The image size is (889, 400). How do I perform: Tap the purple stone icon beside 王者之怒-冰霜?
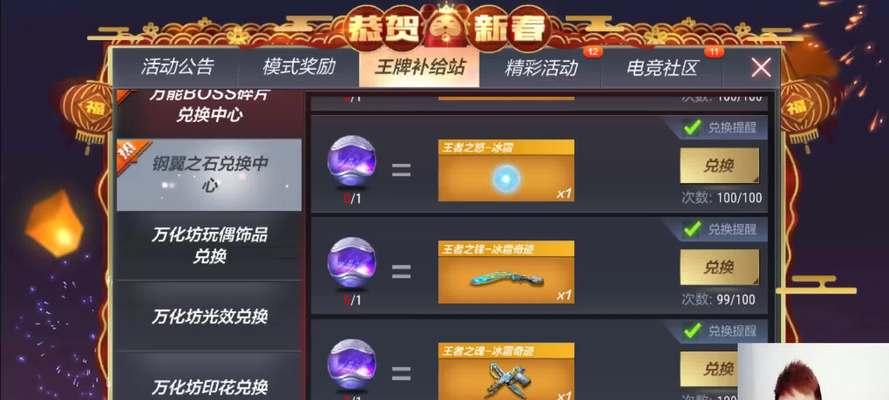352,164
